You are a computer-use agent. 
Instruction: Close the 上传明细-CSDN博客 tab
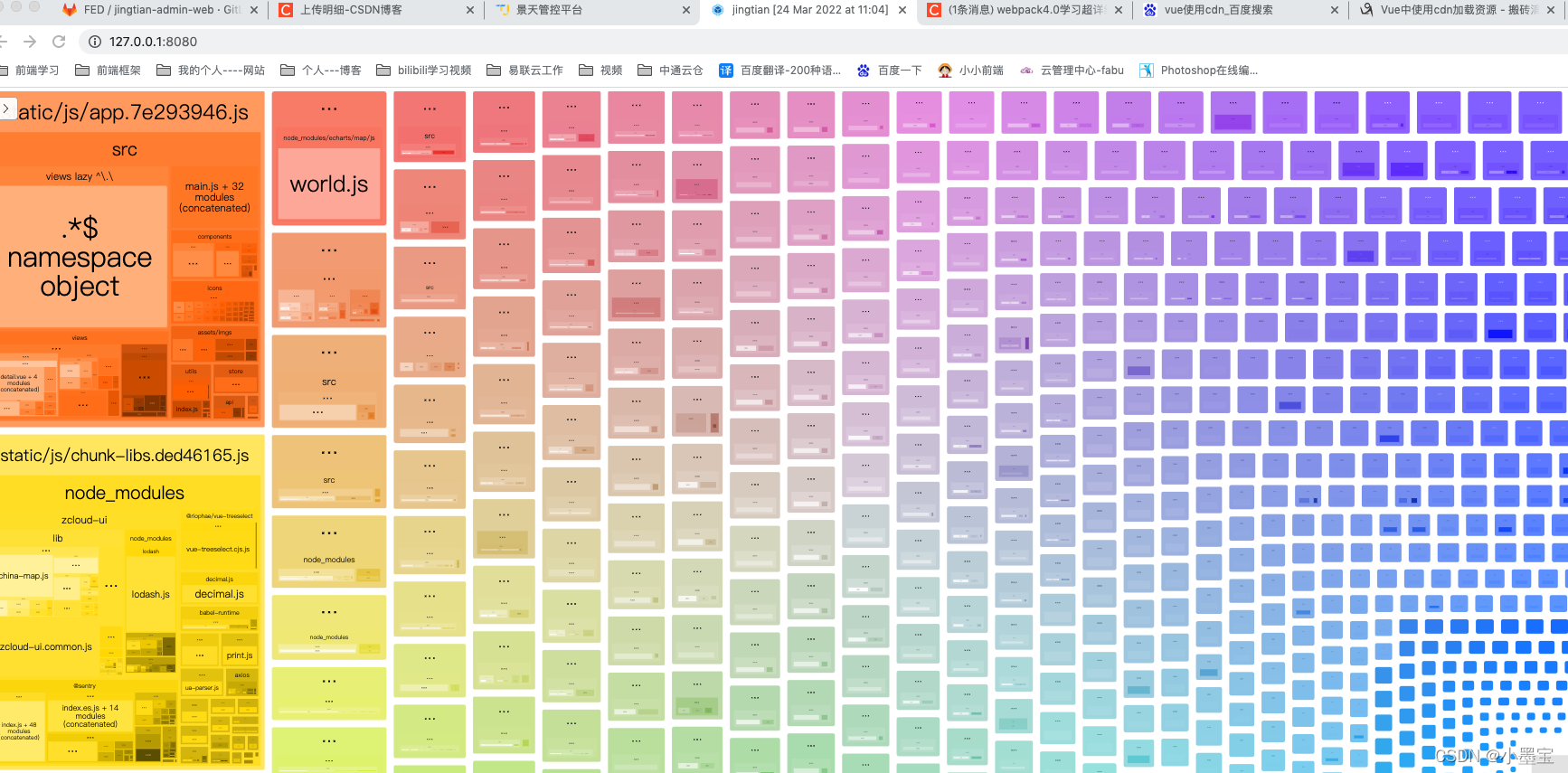point(469,10)
